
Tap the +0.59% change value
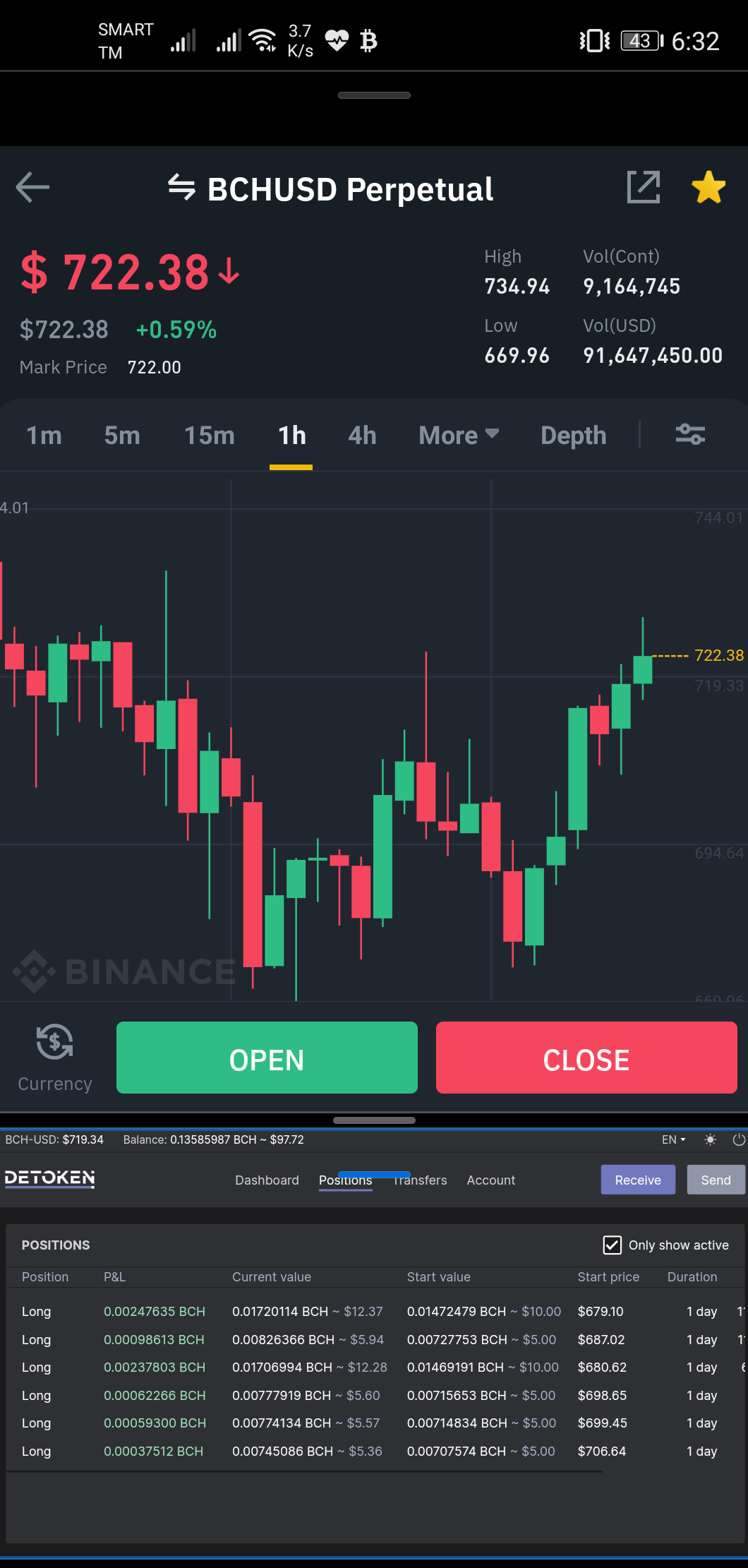(x=176, y=330)
